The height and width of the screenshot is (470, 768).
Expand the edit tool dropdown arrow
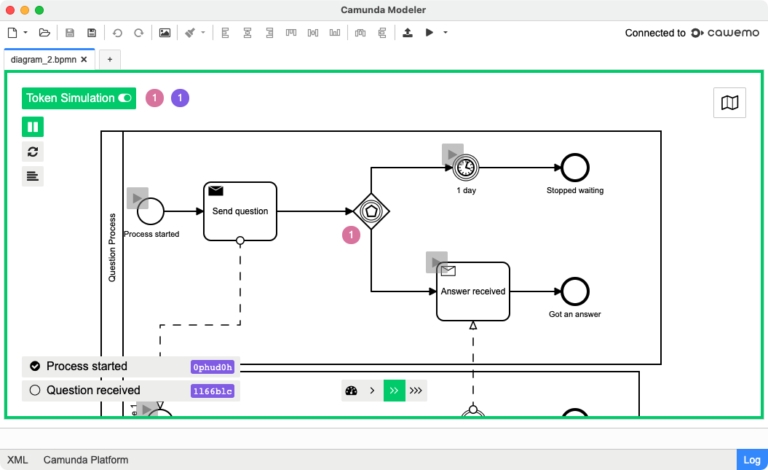tap(203, 33)
